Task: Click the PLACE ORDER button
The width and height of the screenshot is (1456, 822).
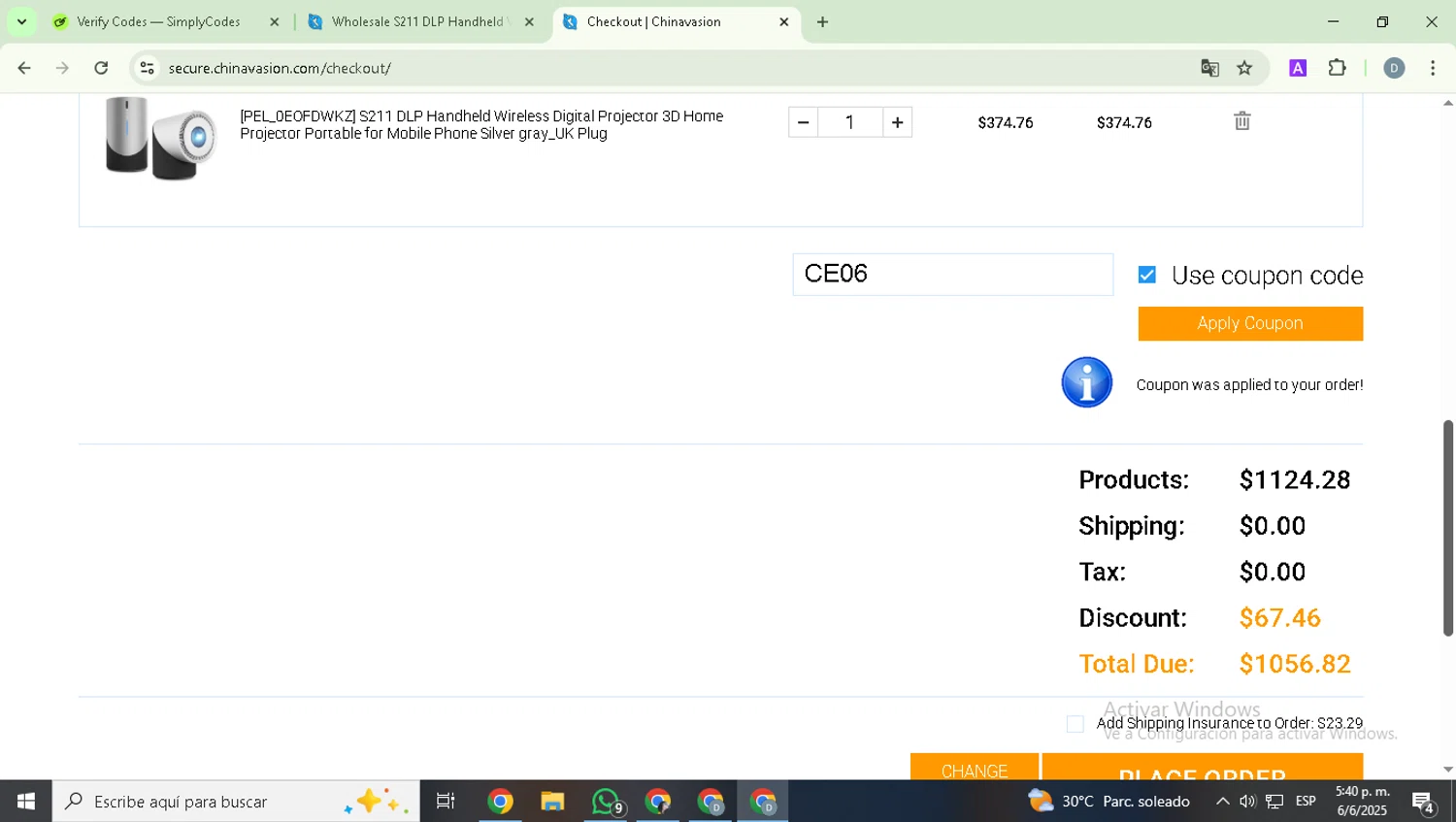Action: (x=1202, y=767)
